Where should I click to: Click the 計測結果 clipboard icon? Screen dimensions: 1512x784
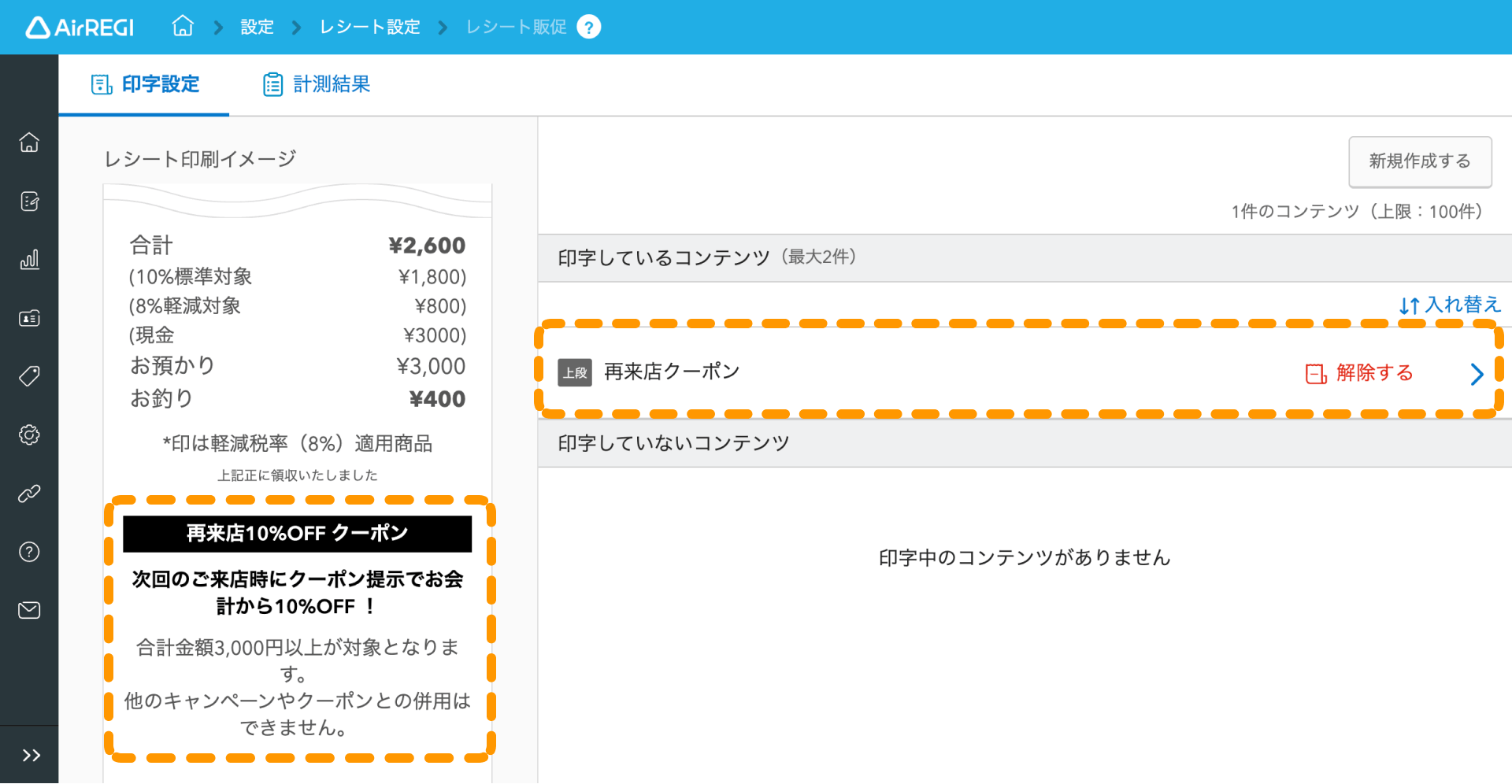(x=272, y=84)
